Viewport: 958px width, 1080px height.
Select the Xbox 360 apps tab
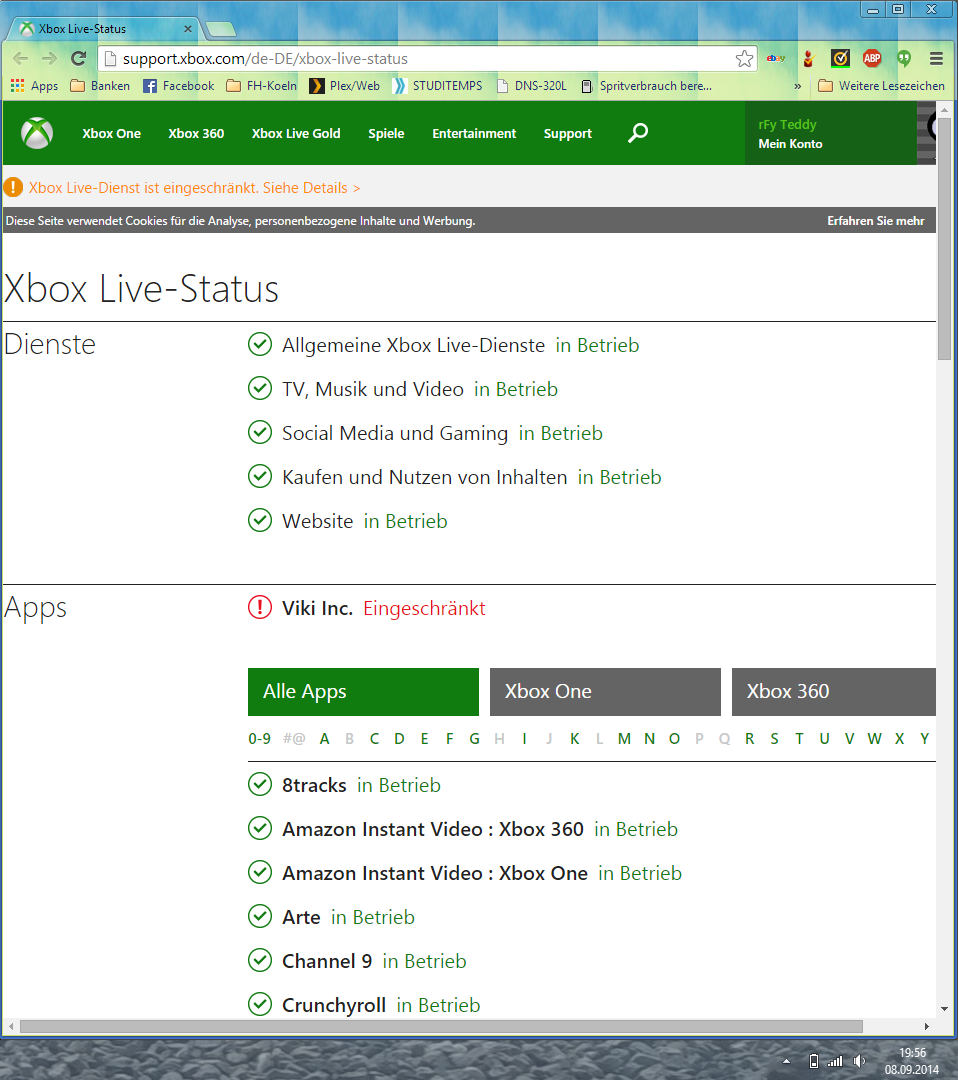point(833,692)
